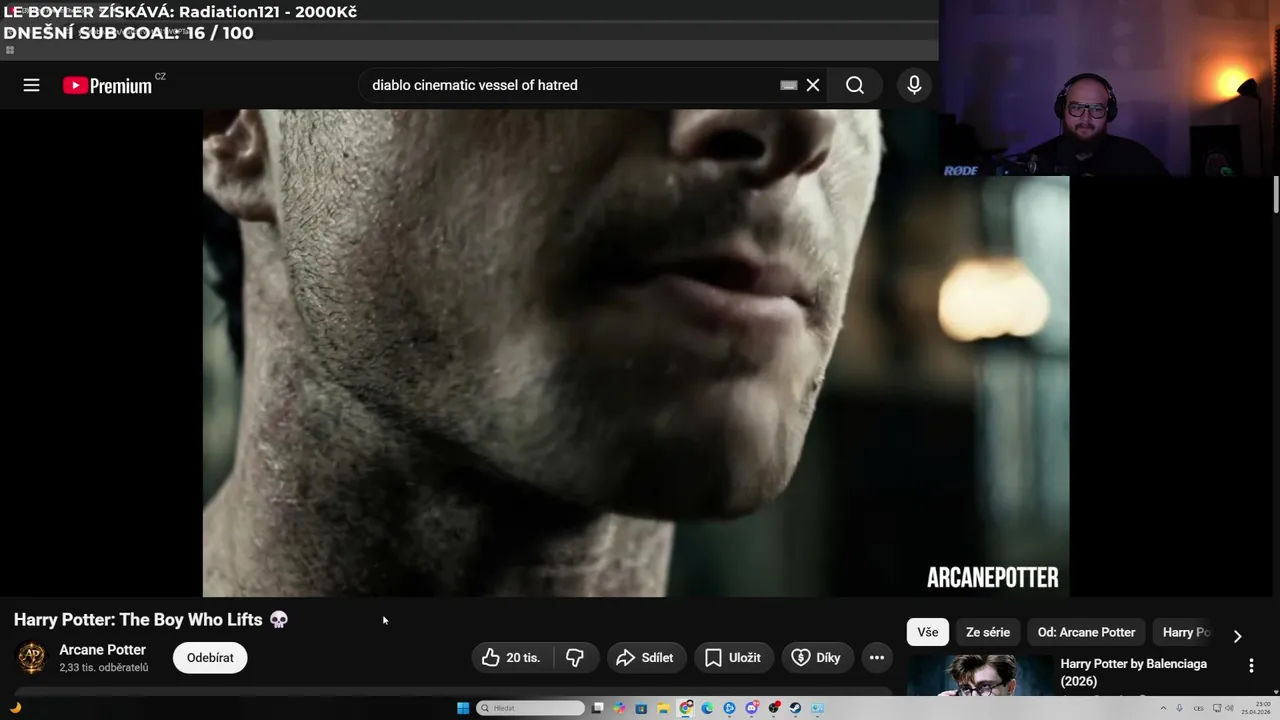Start voice search with the microphone
The height and width of the screenshot is (720, 1280).
tap(914, 85)
